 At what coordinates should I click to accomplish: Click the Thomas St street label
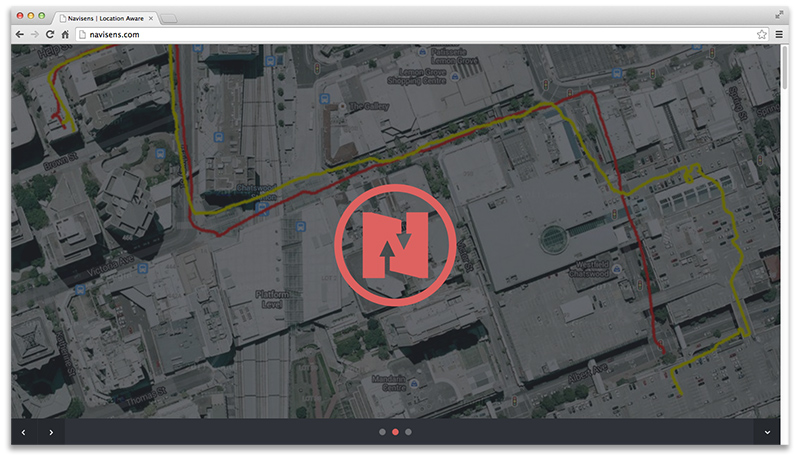(146, 396)
